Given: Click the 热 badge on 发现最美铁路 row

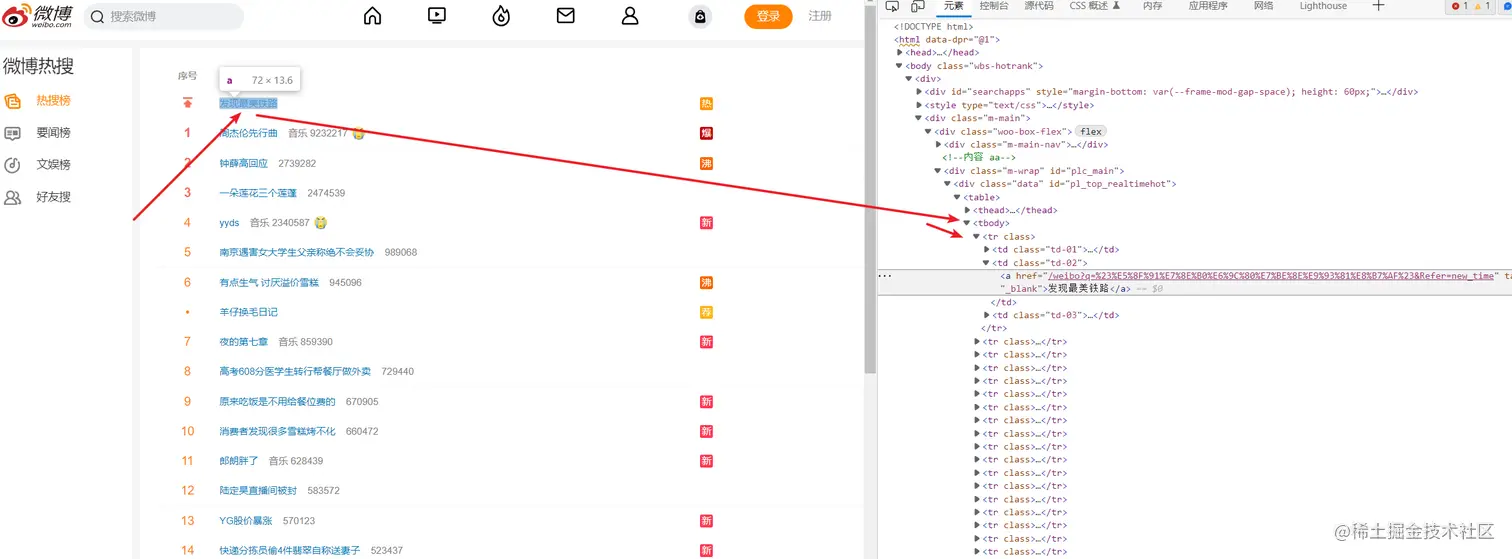Looking at the screenshot, I should 706,104.
